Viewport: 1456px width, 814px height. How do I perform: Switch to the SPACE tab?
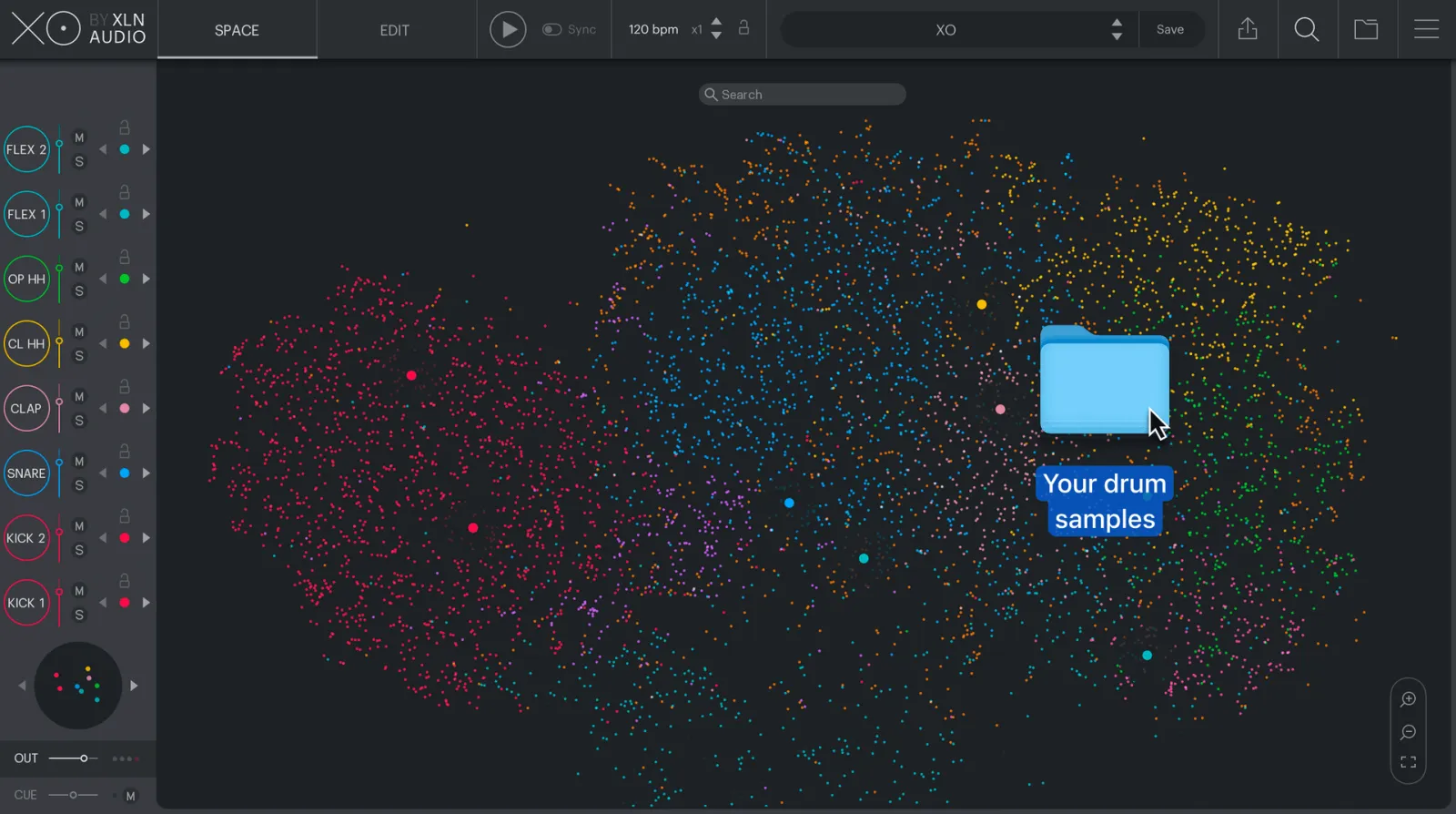click(237, 30)
